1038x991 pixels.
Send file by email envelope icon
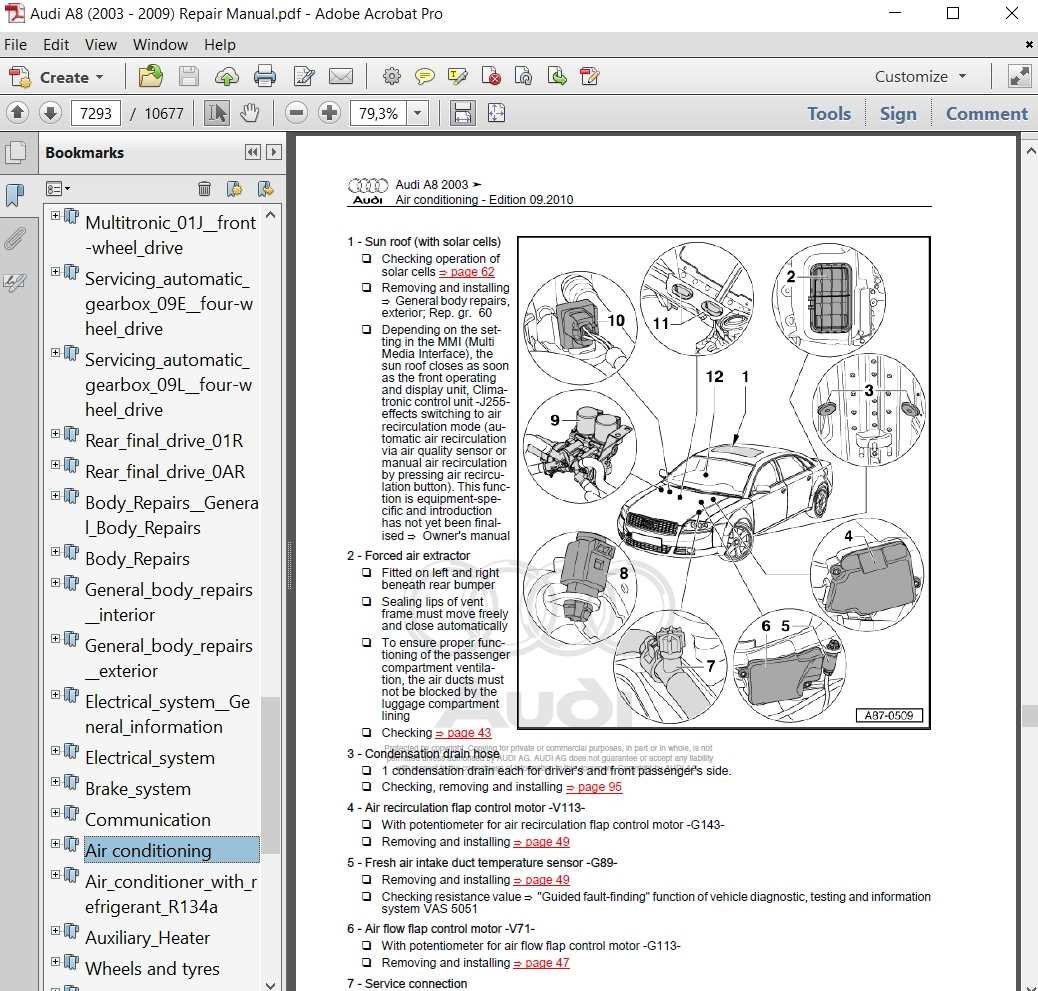tap(341, 77)
